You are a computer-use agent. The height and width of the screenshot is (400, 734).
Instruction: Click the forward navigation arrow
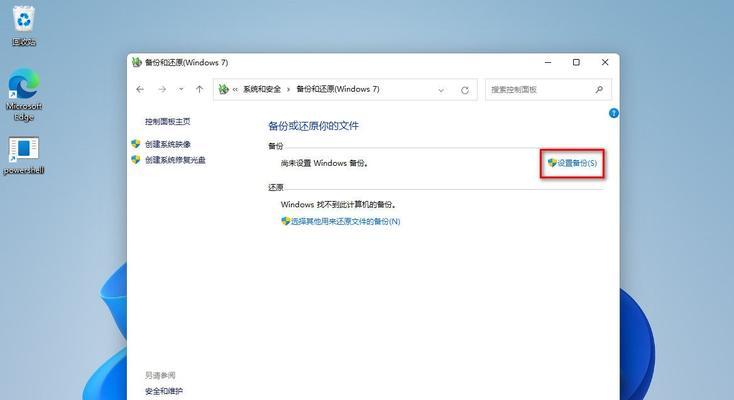tap(162, 89)
